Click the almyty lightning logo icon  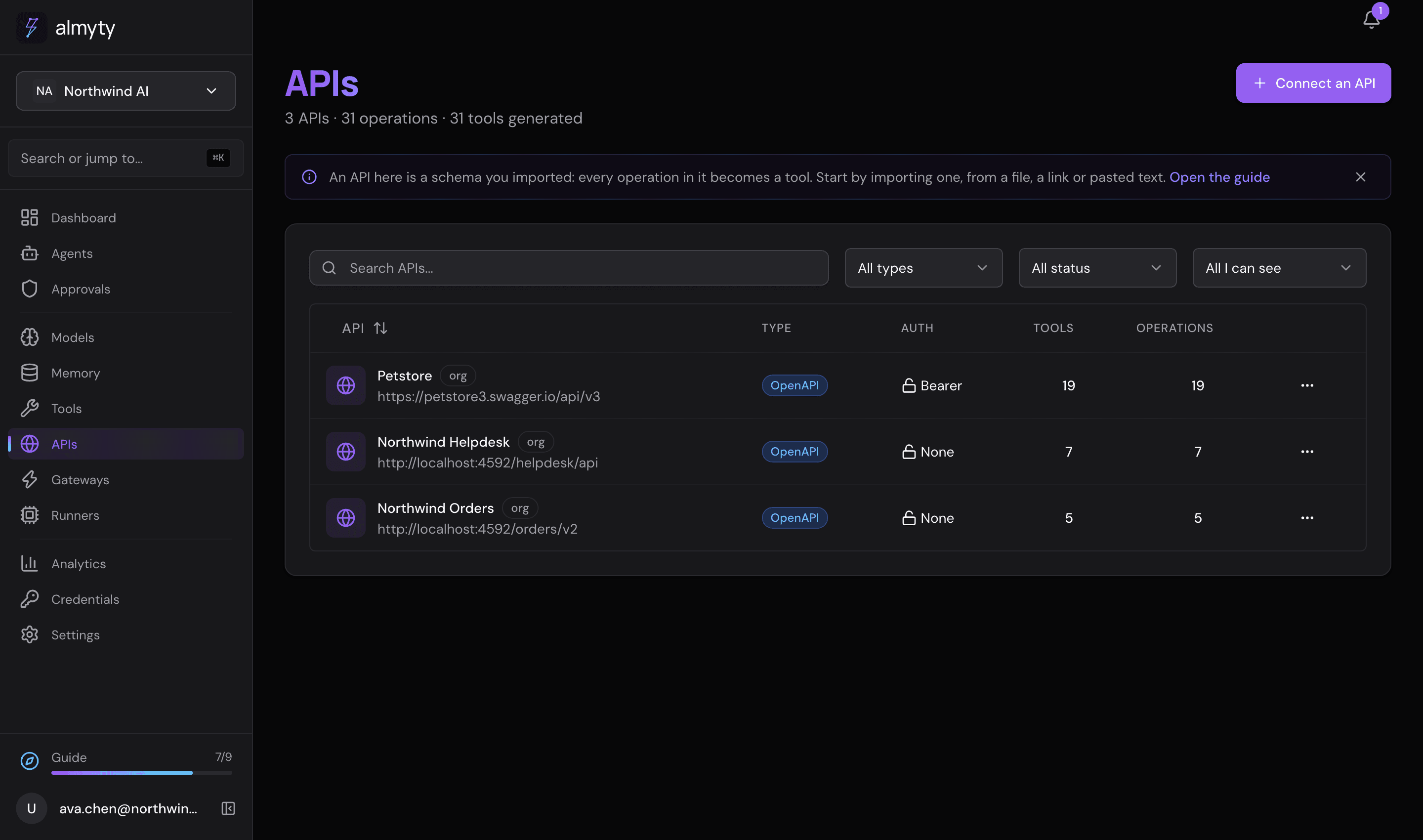pyautogui.click(x=32, y=27)
